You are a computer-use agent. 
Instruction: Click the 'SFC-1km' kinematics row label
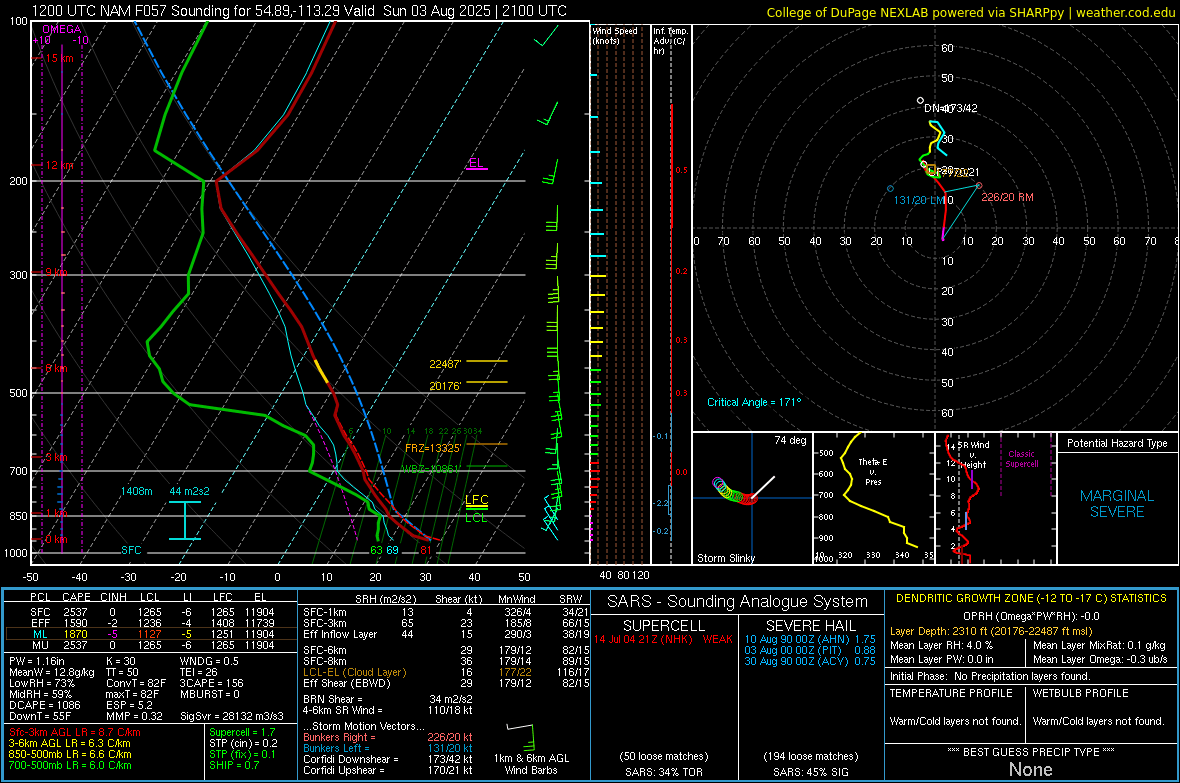tap(324, 612)
